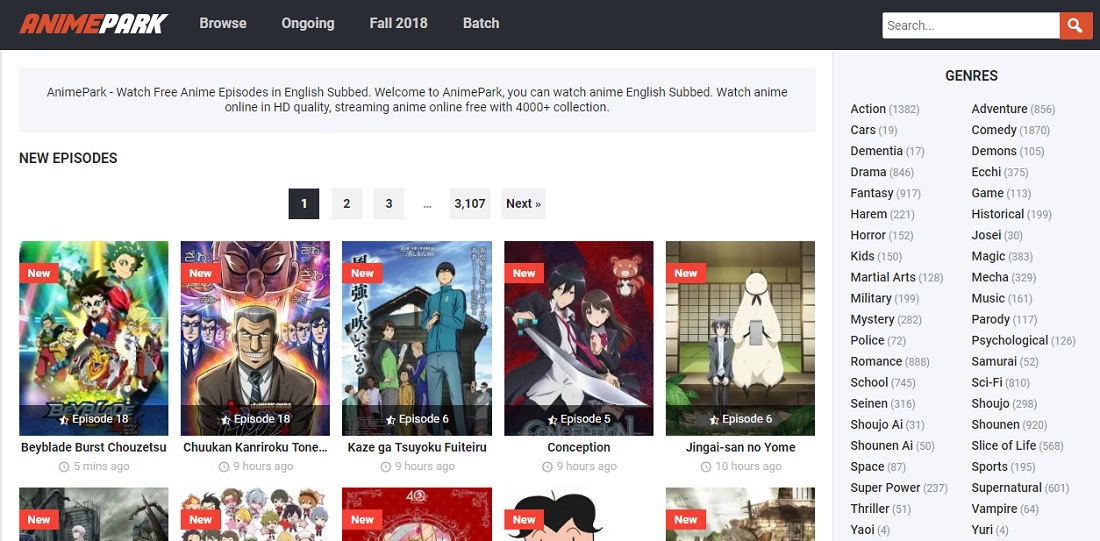The height and width of the screenshot is (541, 1100).
Task: Open the Military genre link
Action: [871, 298]
